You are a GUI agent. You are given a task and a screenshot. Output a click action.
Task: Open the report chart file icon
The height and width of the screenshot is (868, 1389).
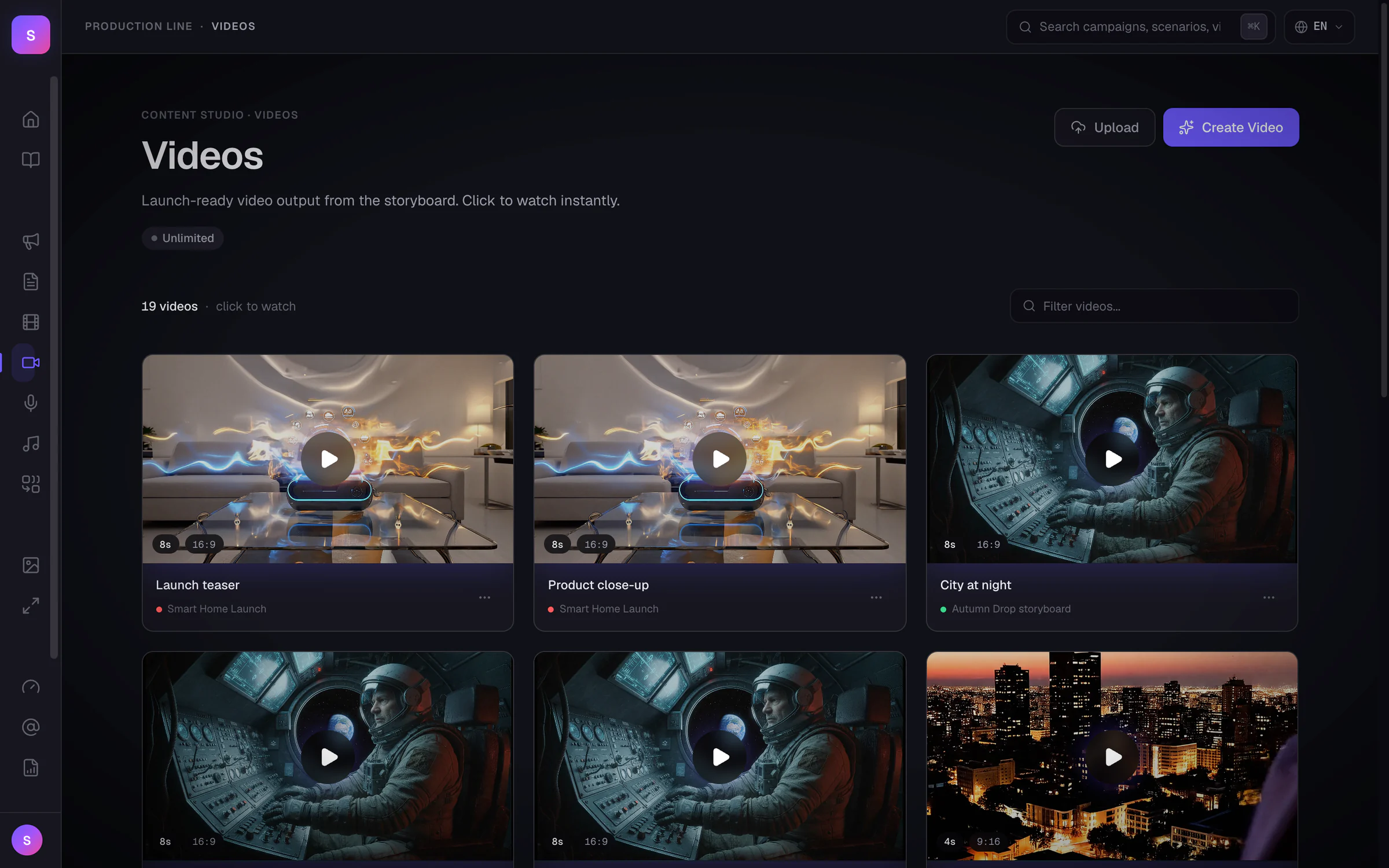(x=31, y=767)
